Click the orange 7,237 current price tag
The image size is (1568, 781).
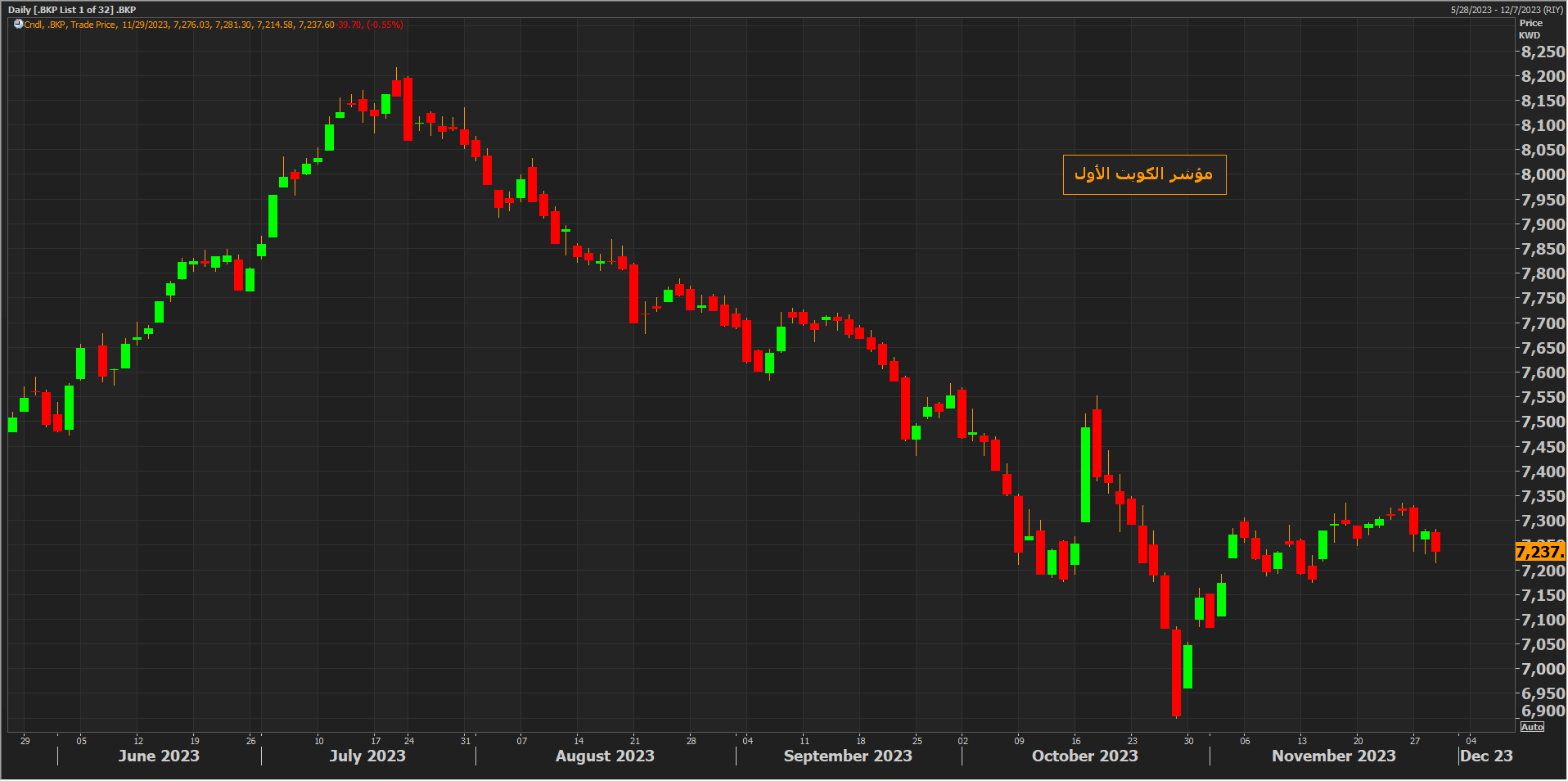1539,552
